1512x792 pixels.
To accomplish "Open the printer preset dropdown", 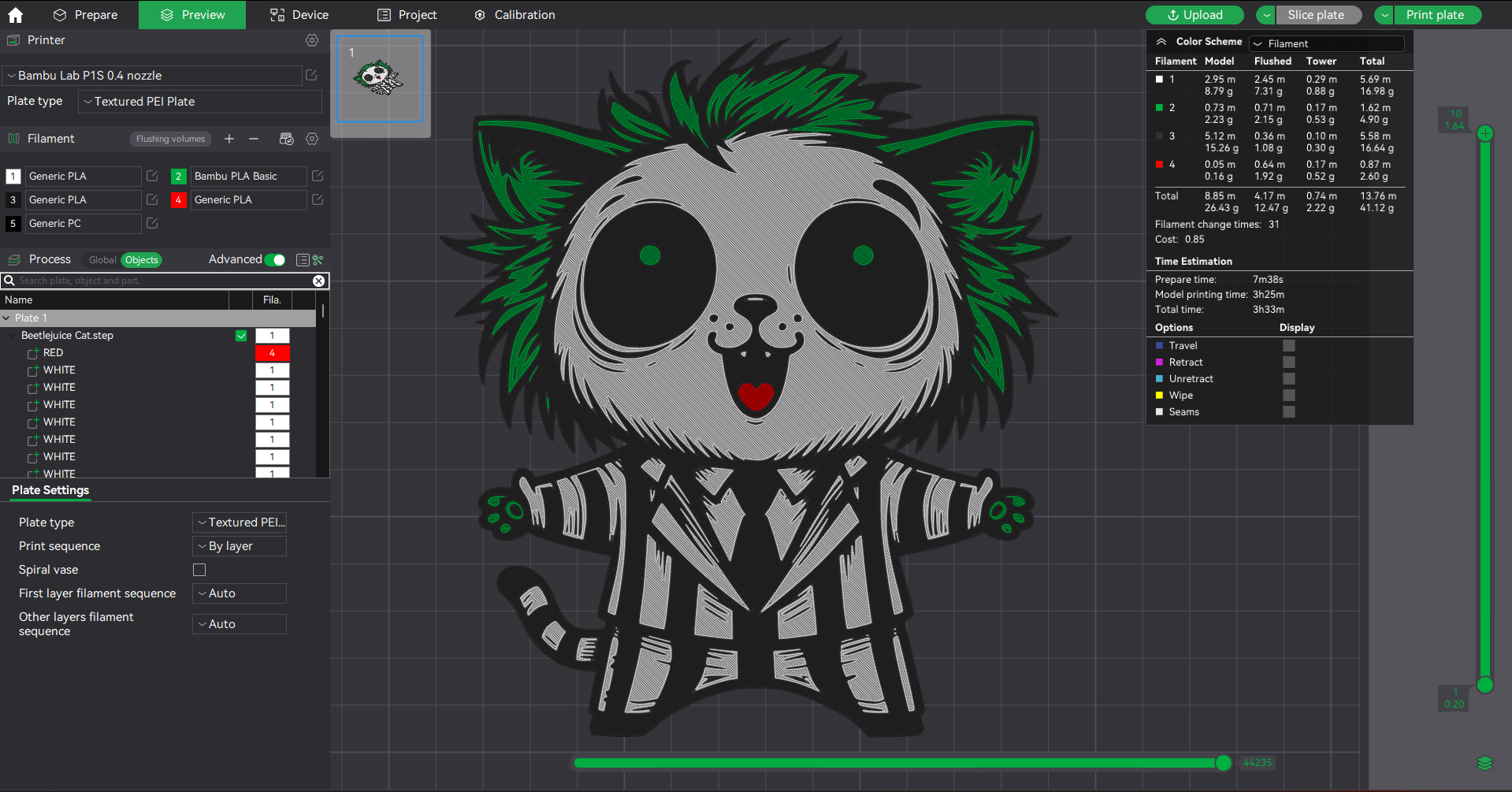I will click(x=152, y=76).
